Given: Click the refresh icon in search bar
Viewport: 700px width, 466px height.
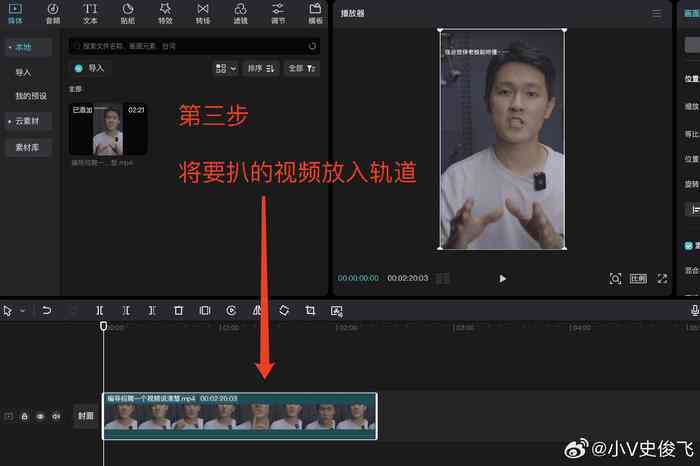Looking at the screenshot, I should pyautogui.click(x=312, y=46).
